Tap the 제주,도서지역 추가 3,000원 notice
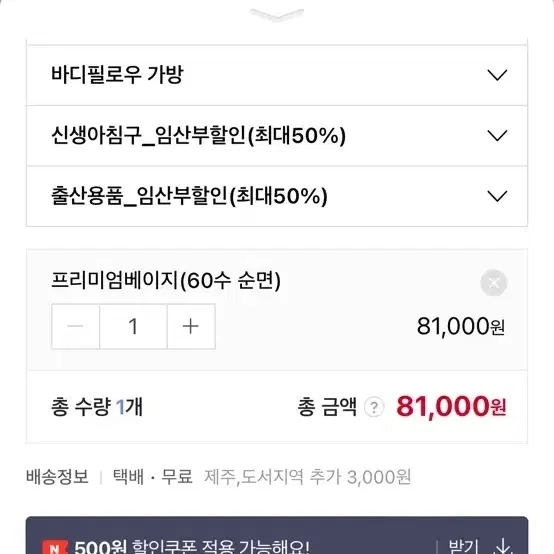This screenshot has width=554, height=554. 308,477
